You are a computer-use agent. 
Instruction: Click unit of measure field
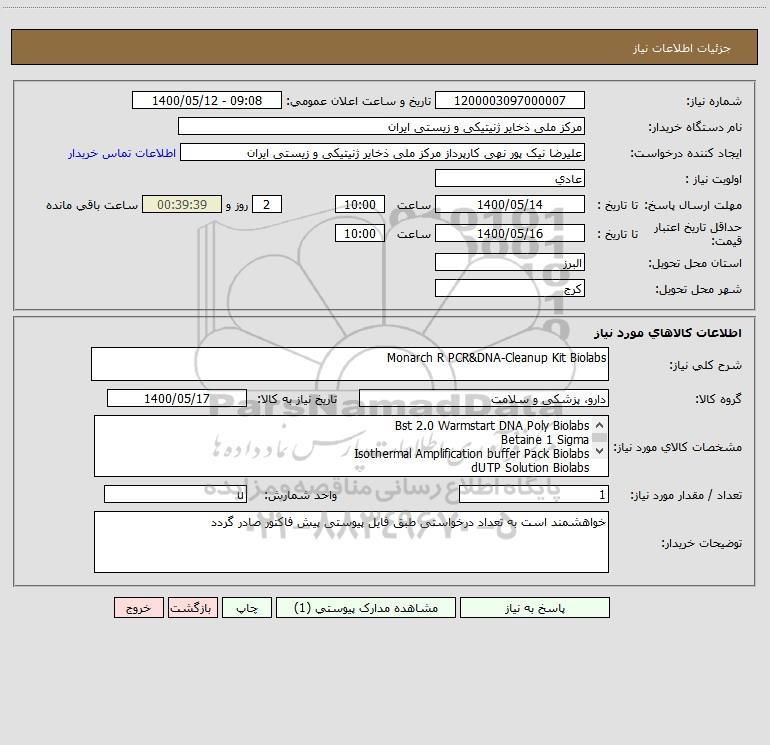175,494
